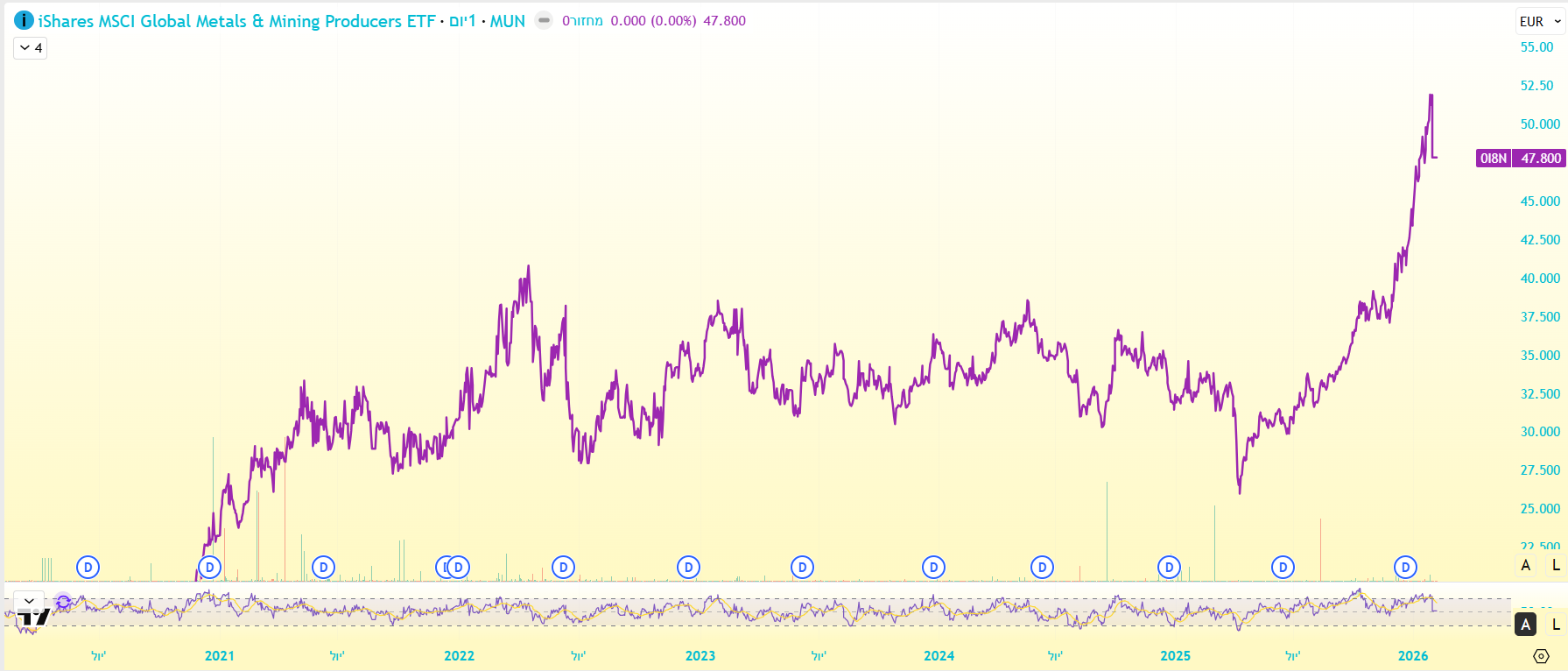Click the purple OI8N ticker tag on the price axis
The image size is (1568, 671).
coord(1494,159)
